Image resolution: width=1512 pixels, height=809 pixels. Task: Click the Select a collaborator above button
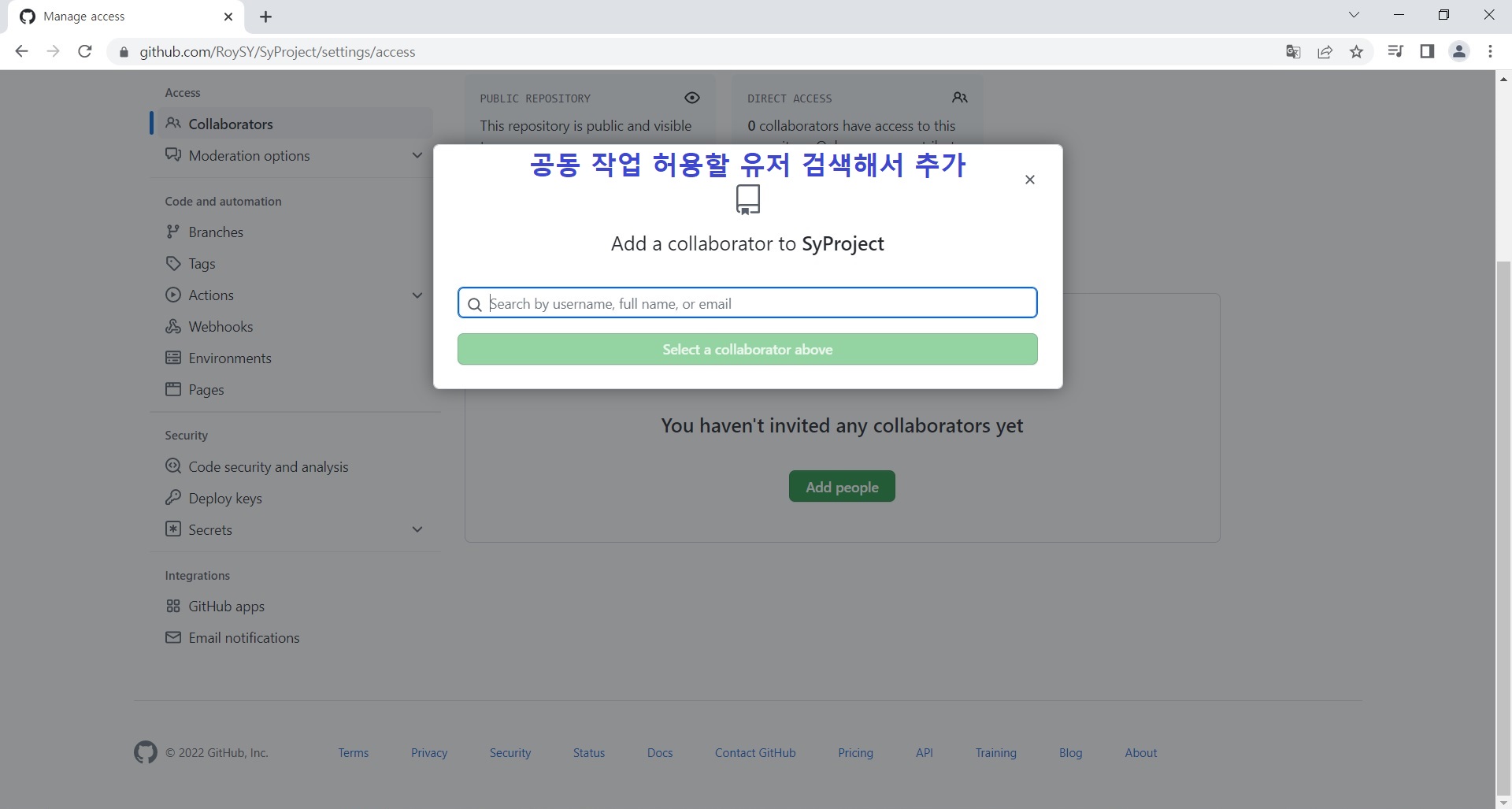point(747,349)
